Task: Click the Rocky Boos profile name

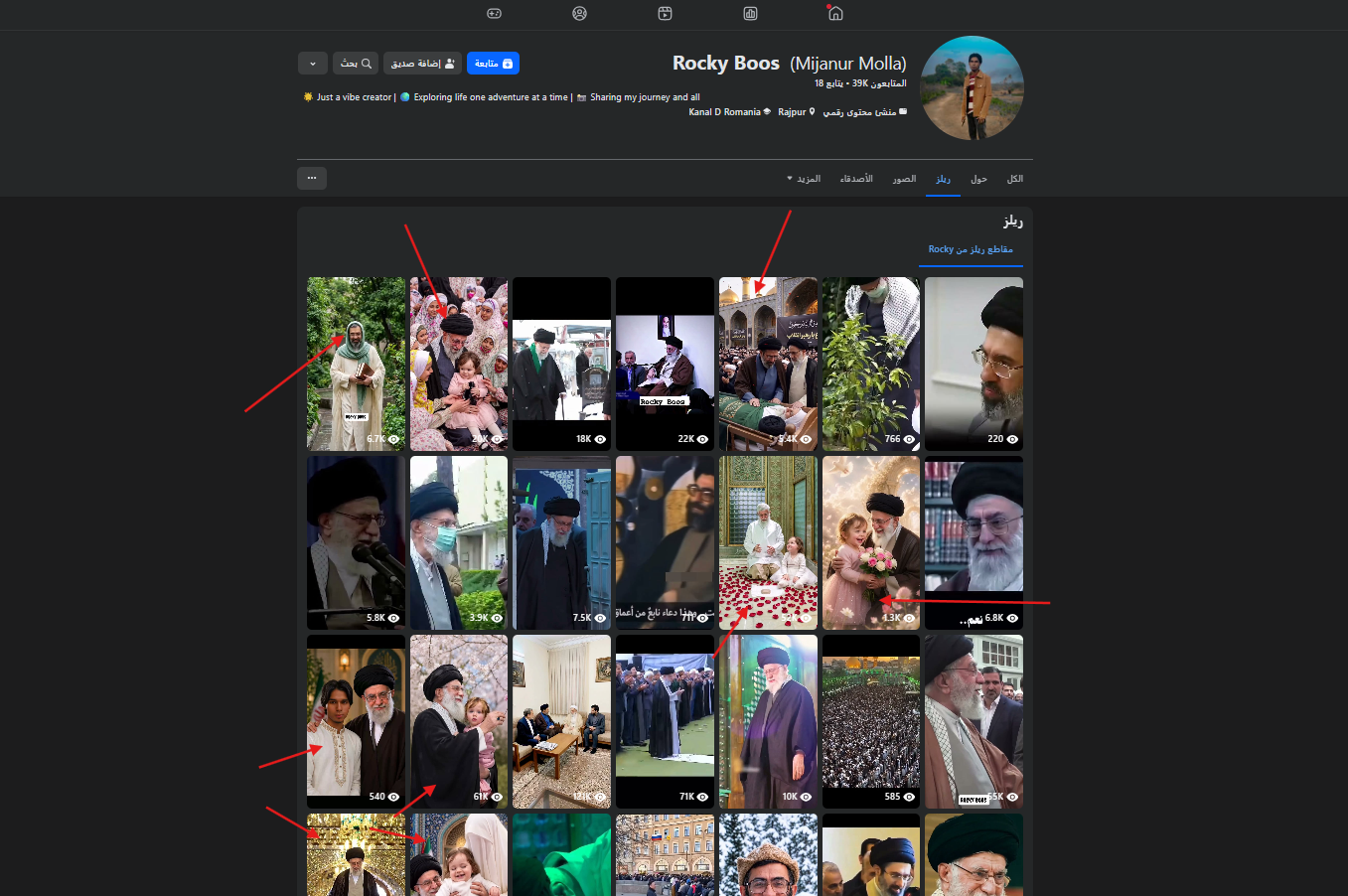Action: (x=726, y=63)
